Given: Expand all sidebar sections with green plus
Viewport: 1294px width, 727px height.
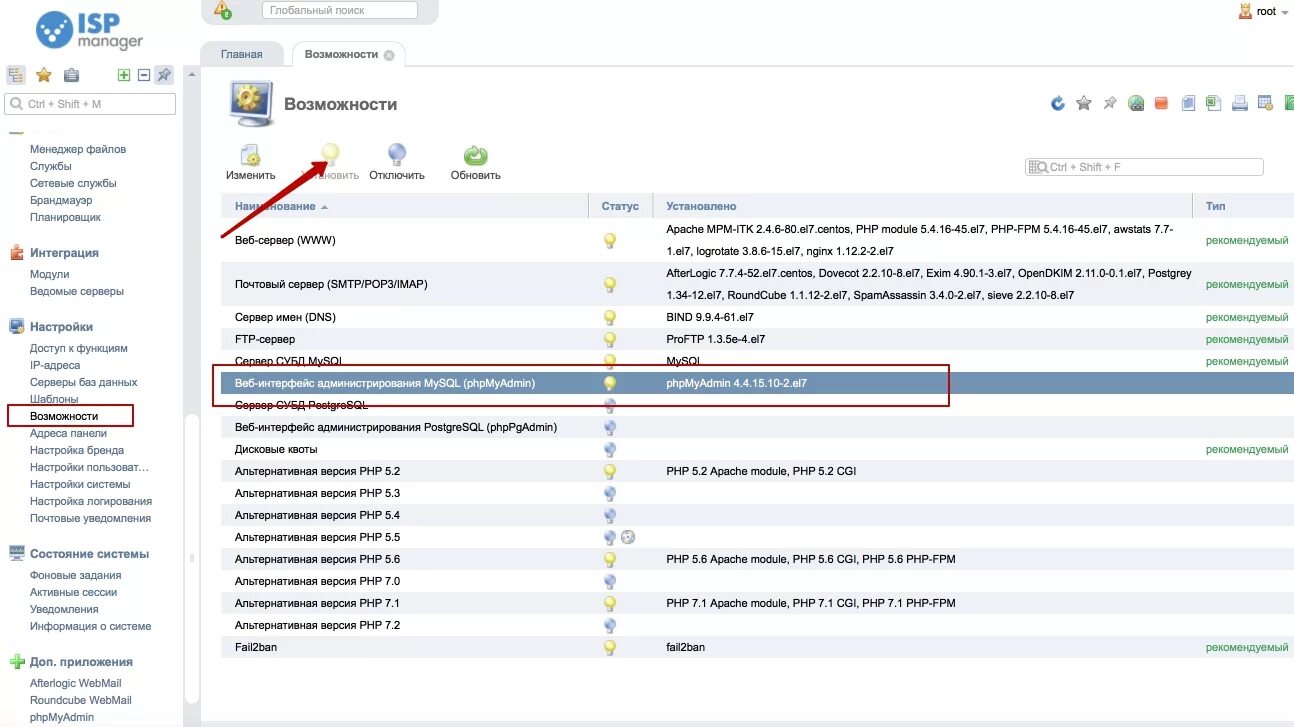Looking at the screenshot, I should [124, 75].
